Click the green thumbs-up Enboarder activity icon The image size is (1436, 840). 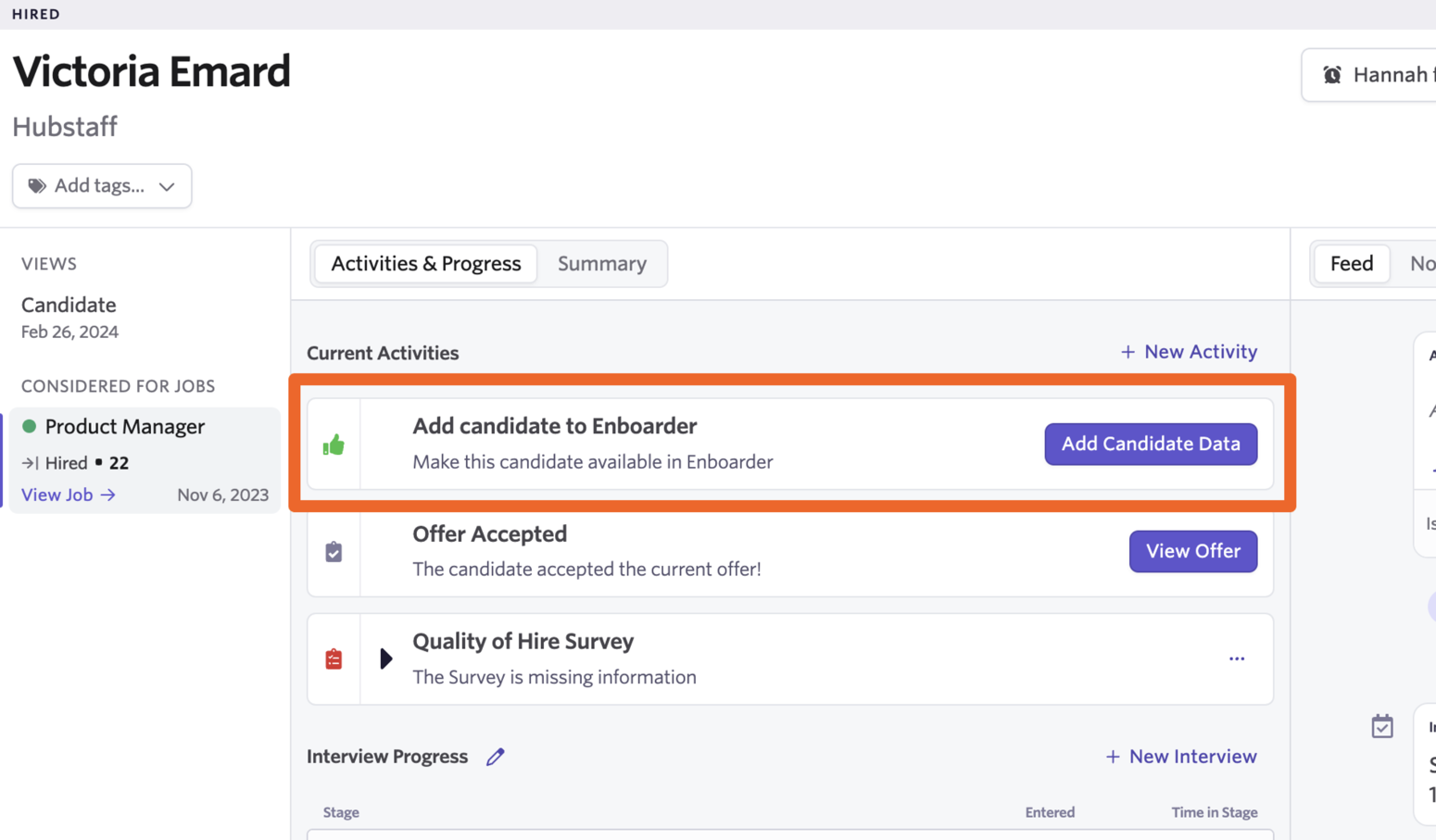[x=334, y=445]
